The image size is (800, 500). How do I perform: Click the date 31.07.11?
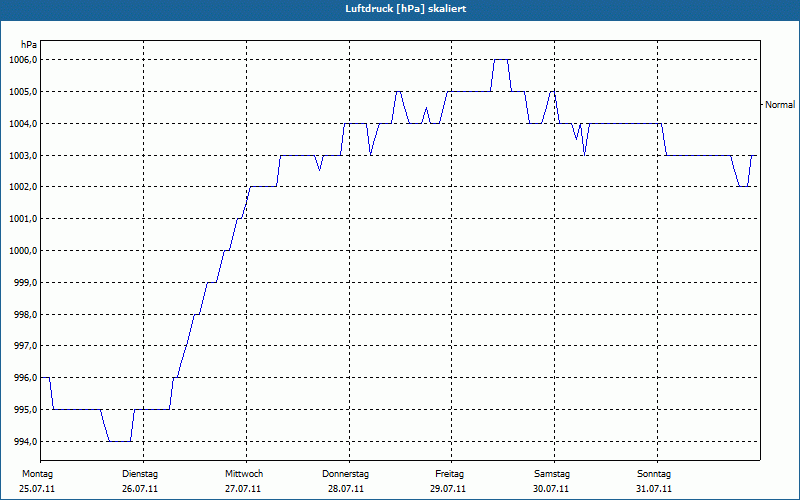pyautogui.click(x=654, y=489)
